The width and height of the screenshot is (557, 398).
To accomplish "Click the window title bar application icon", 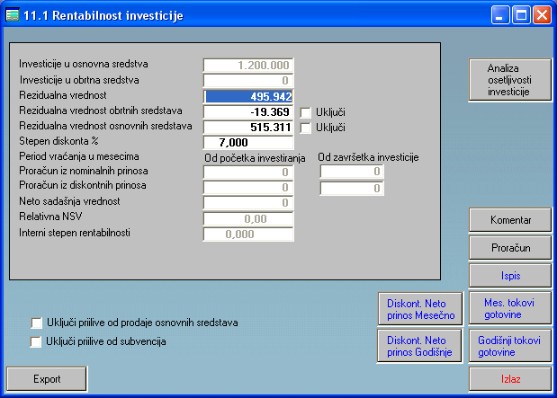I will pyautogui.click(x=12, y=15).
